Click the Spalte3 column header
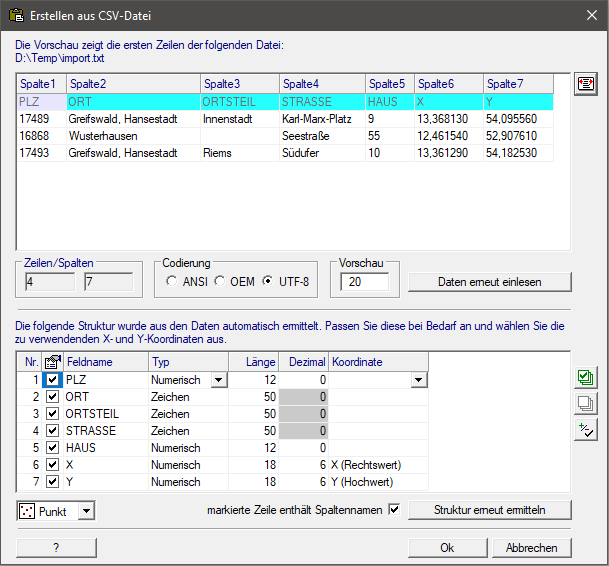609x566 pixels. tap(240, 84)
